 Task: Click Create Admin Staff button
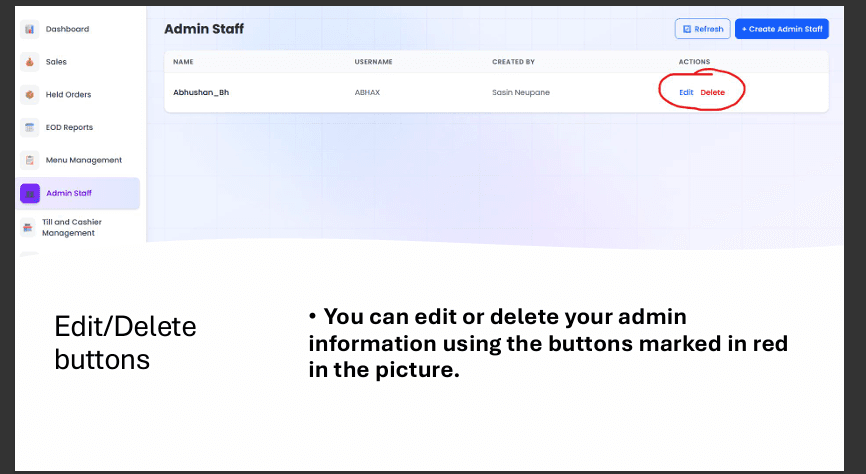click(x=781, y=29)
